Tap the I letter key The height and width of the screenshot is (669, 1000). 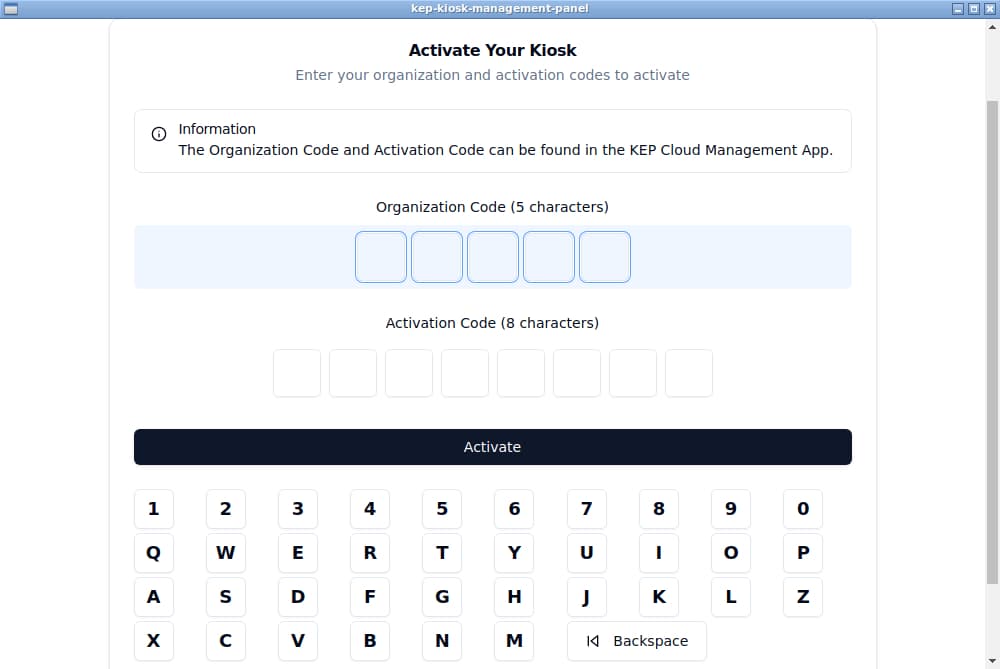point(659,553)
